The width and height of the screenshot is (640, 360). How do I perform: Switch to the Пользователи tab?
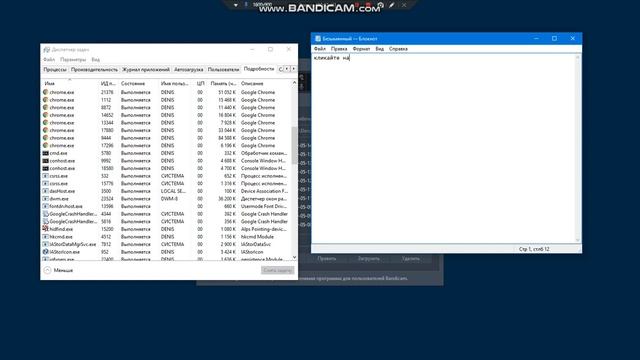pos(223,70)
